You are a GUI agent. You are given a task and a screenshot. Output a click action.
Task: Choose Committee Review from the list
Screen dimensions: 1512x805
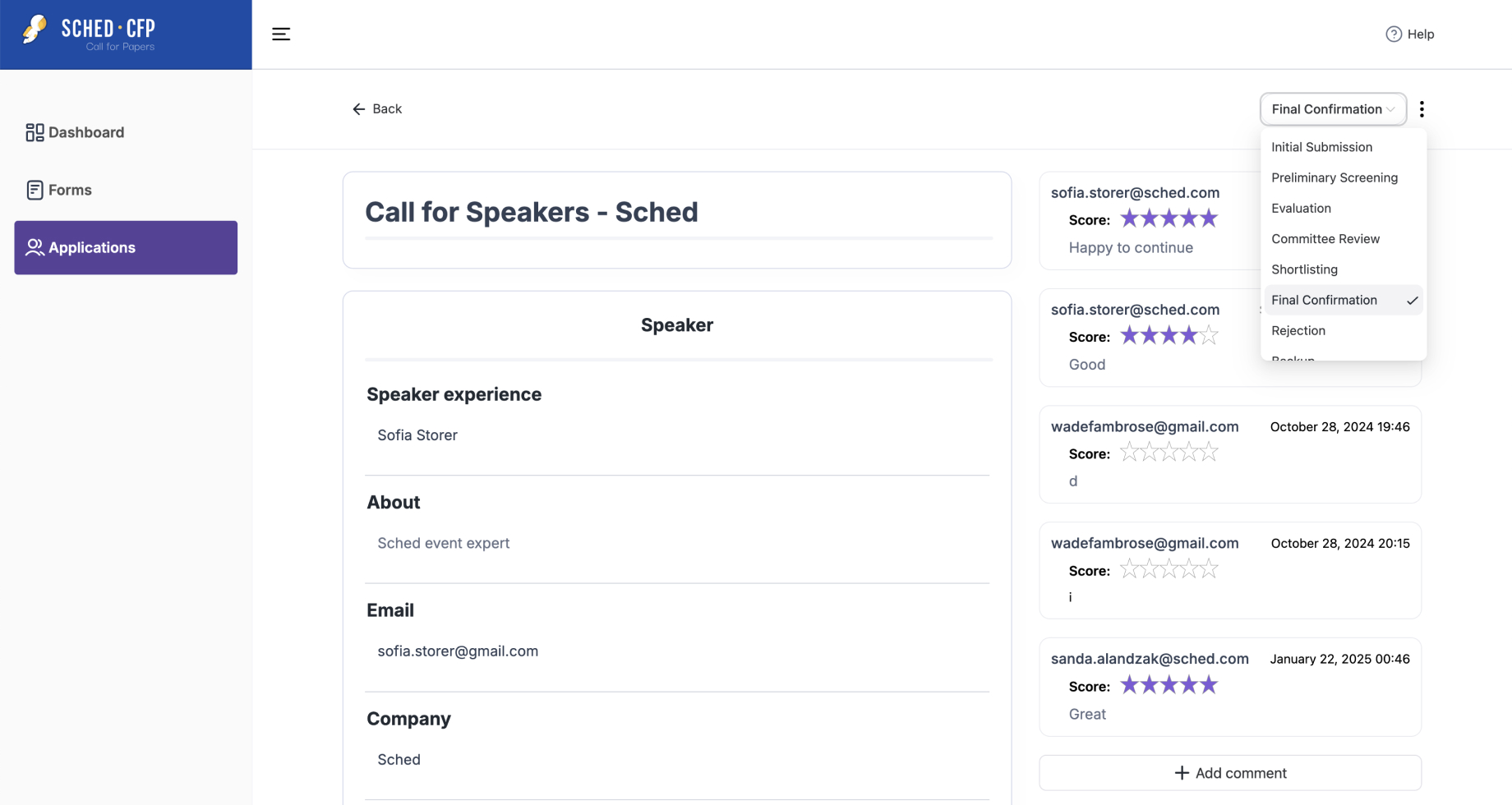click(x=1343, y=239)
